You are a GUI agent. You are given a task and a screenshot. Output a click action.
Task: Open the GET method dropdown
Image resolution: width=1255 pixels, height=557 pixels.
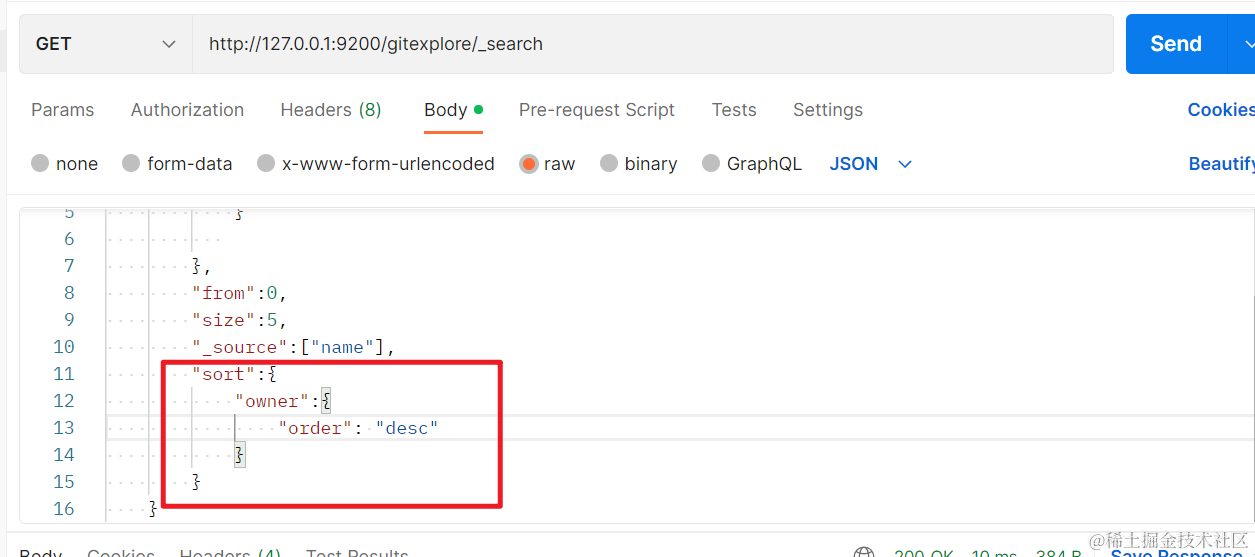(106, 44)
